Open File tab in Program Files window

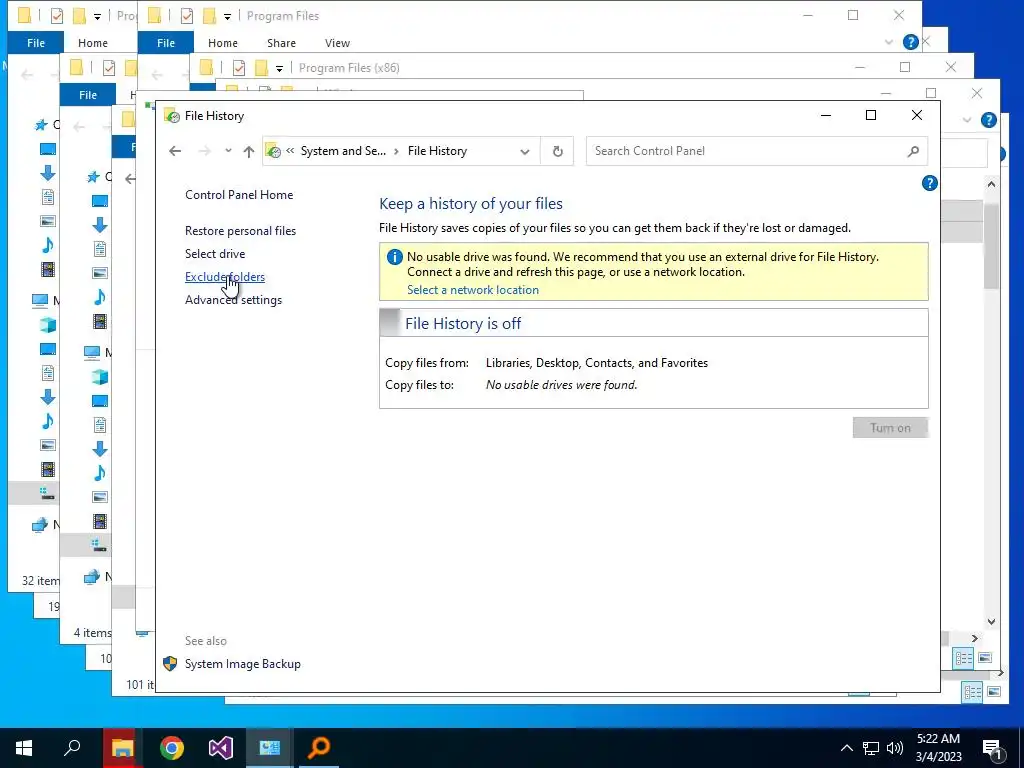[x=166, y=42]
